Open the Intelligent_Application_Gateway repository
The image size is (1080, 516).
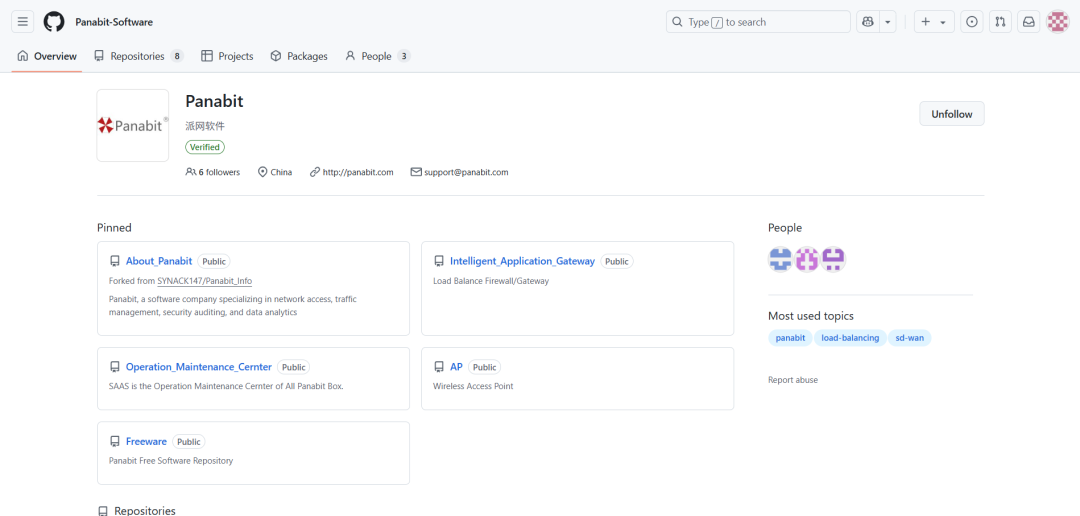click(522, 261)
